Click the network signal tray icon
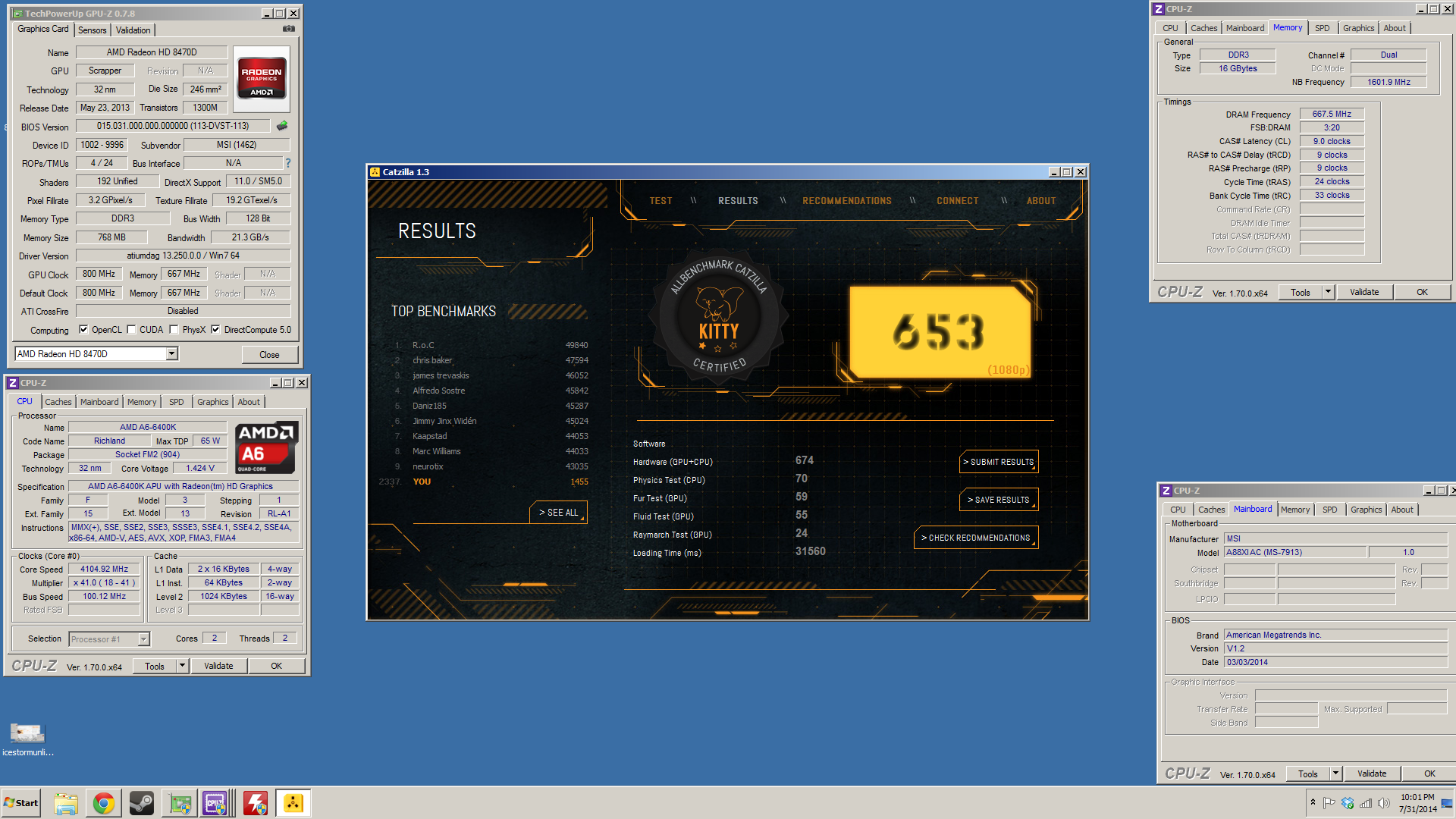Screen dimensions: 1456x819 (1366, 803)
